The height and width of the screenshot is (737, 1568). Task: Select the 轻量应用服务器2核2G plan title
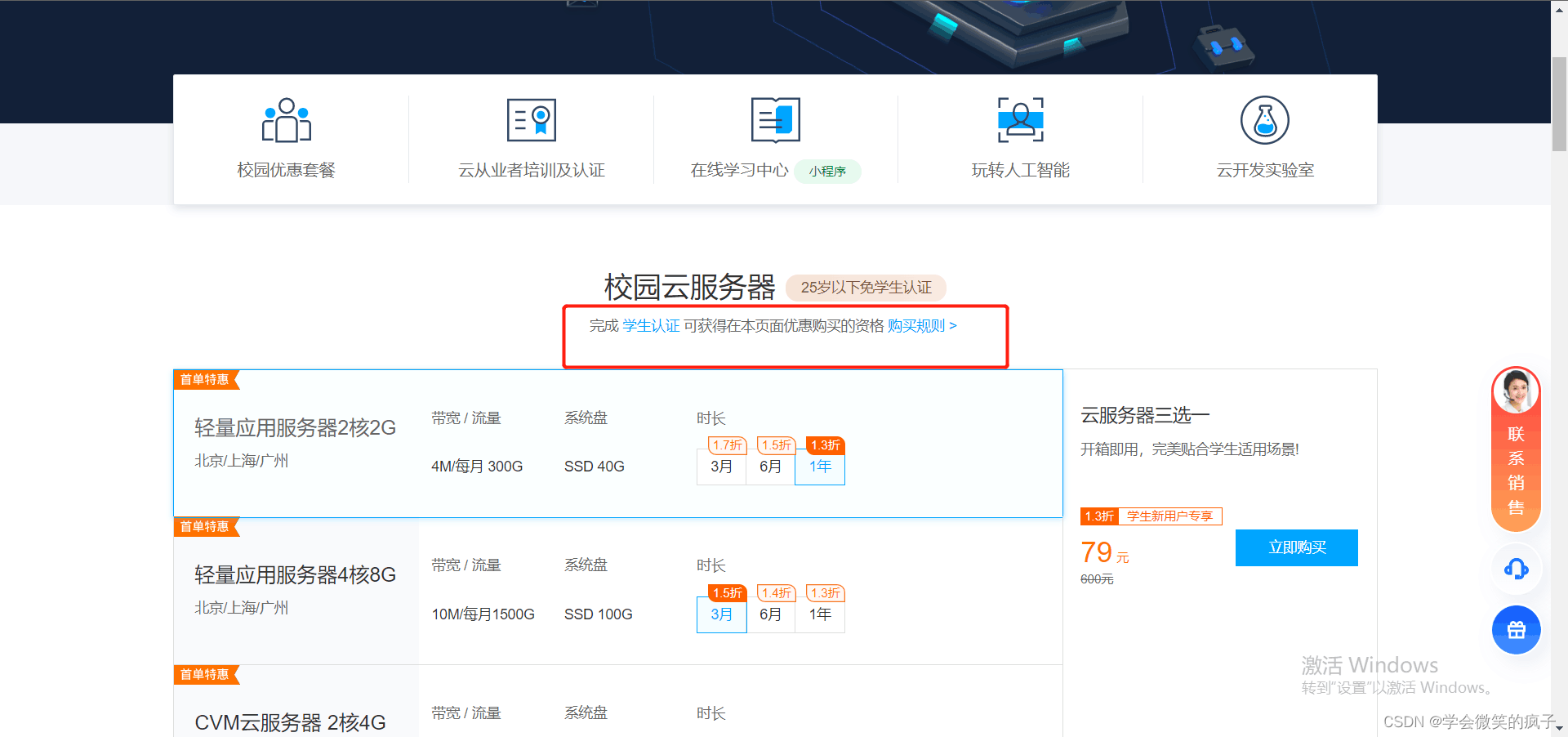coord(295,428)
